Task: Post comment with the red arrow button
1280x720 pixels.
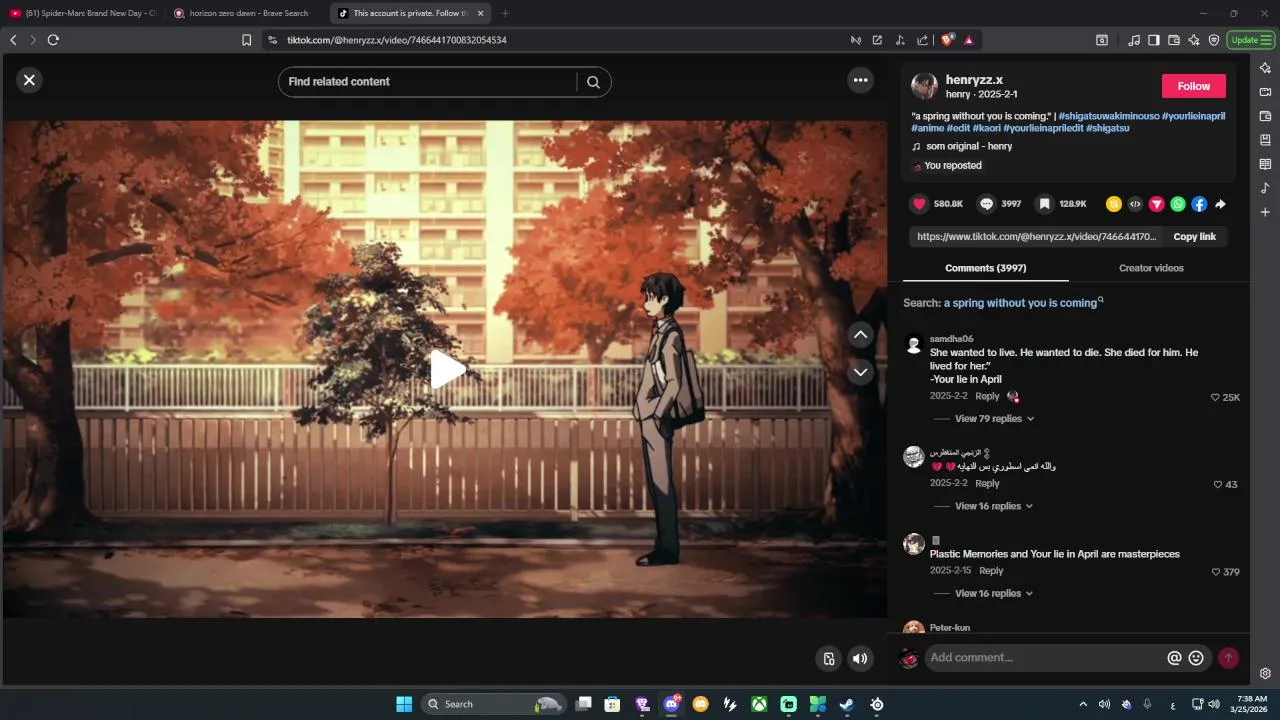Action: [1228, 658]
